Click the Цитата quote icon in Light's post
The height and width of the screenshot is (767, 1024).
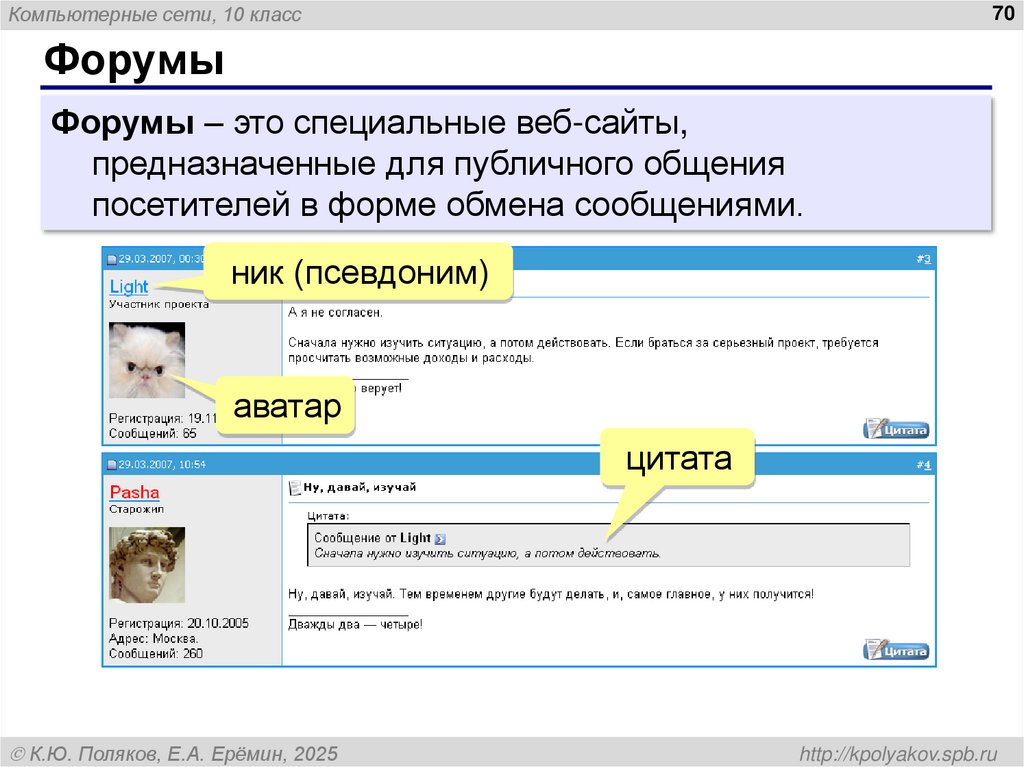coord(896,429)
